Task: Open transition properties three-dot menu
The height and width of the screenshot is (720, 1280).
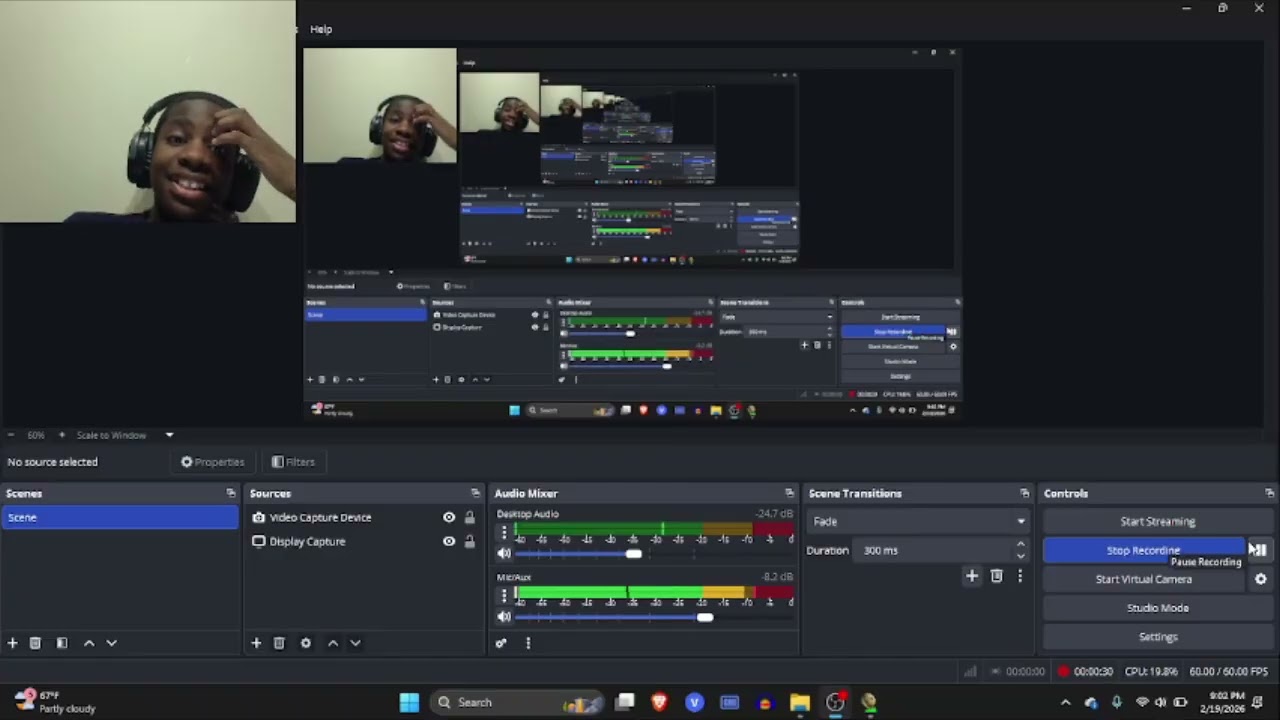Action: pyautogui.click(x=1020, y=576)
